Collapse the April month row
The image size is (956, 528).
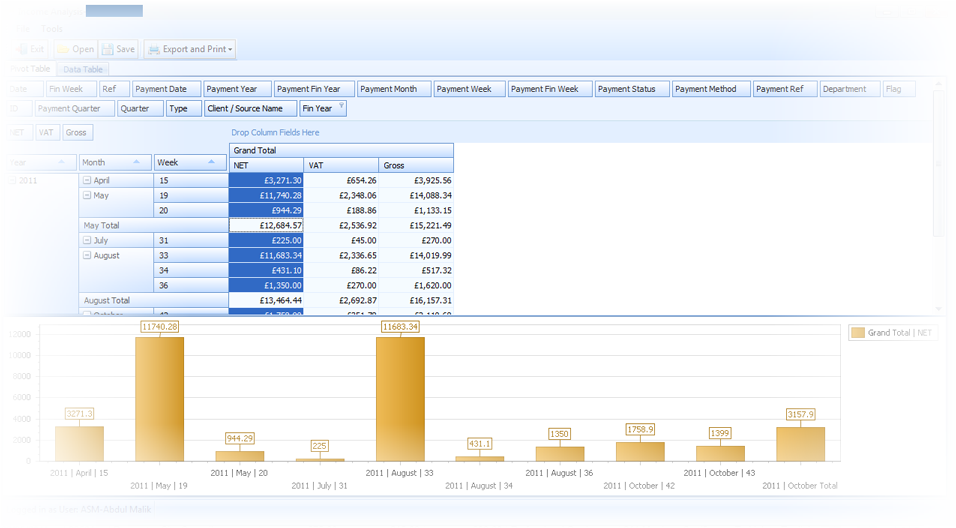87,181
